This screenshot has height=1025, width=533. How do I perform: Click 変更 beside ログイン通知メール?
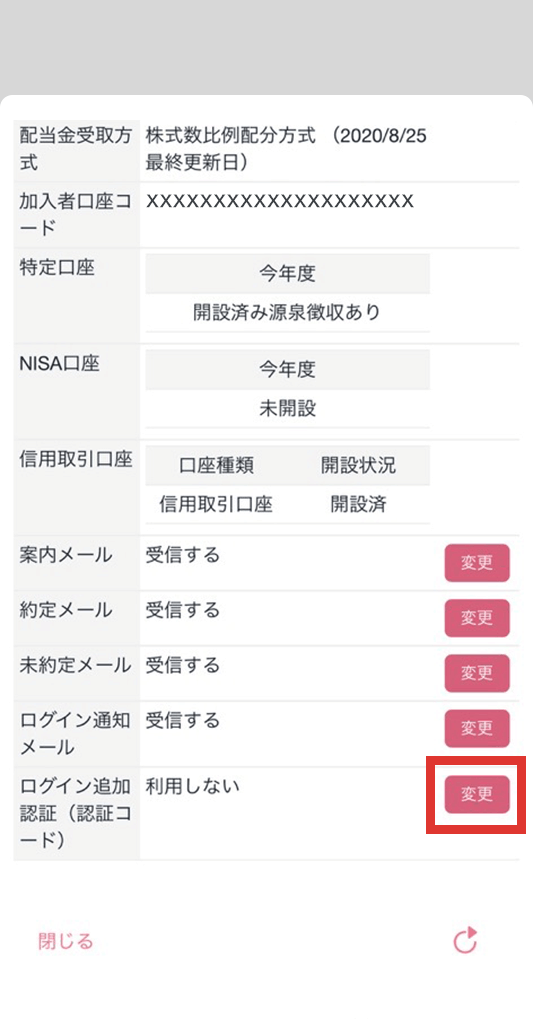(477, 728)
